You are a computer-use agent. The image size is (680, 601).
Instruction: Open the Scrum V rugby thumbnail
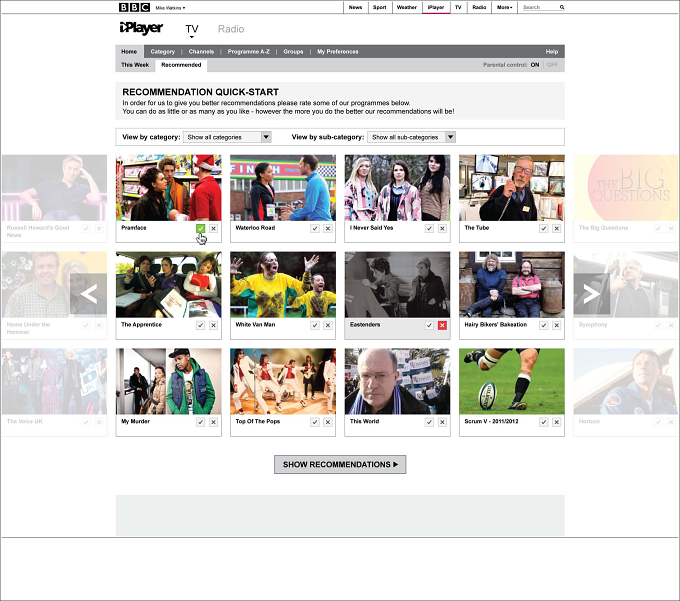(x=512, y=381)
